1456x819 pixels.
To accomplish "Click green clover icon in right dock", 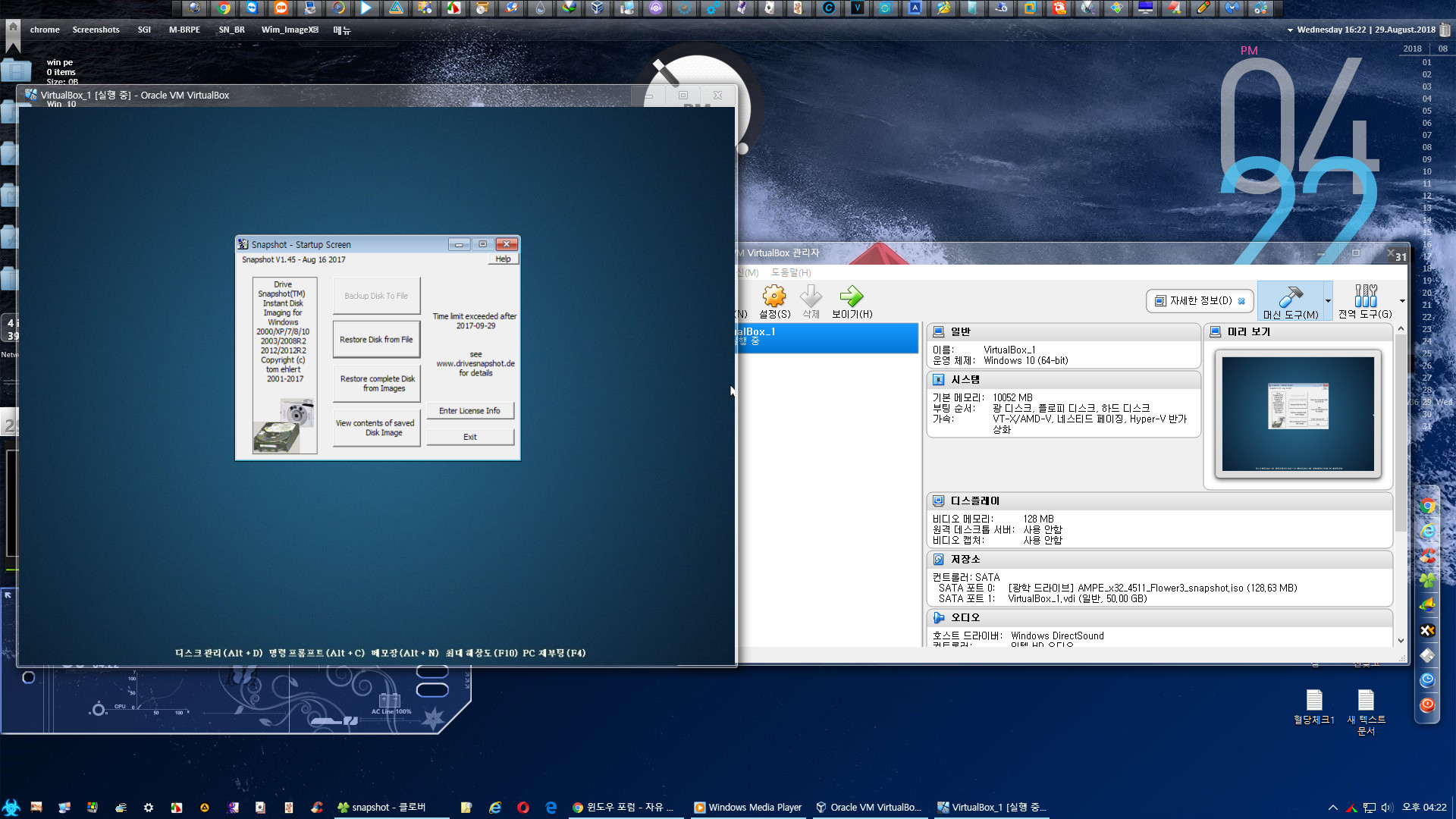I will [x=1427, y=580].
